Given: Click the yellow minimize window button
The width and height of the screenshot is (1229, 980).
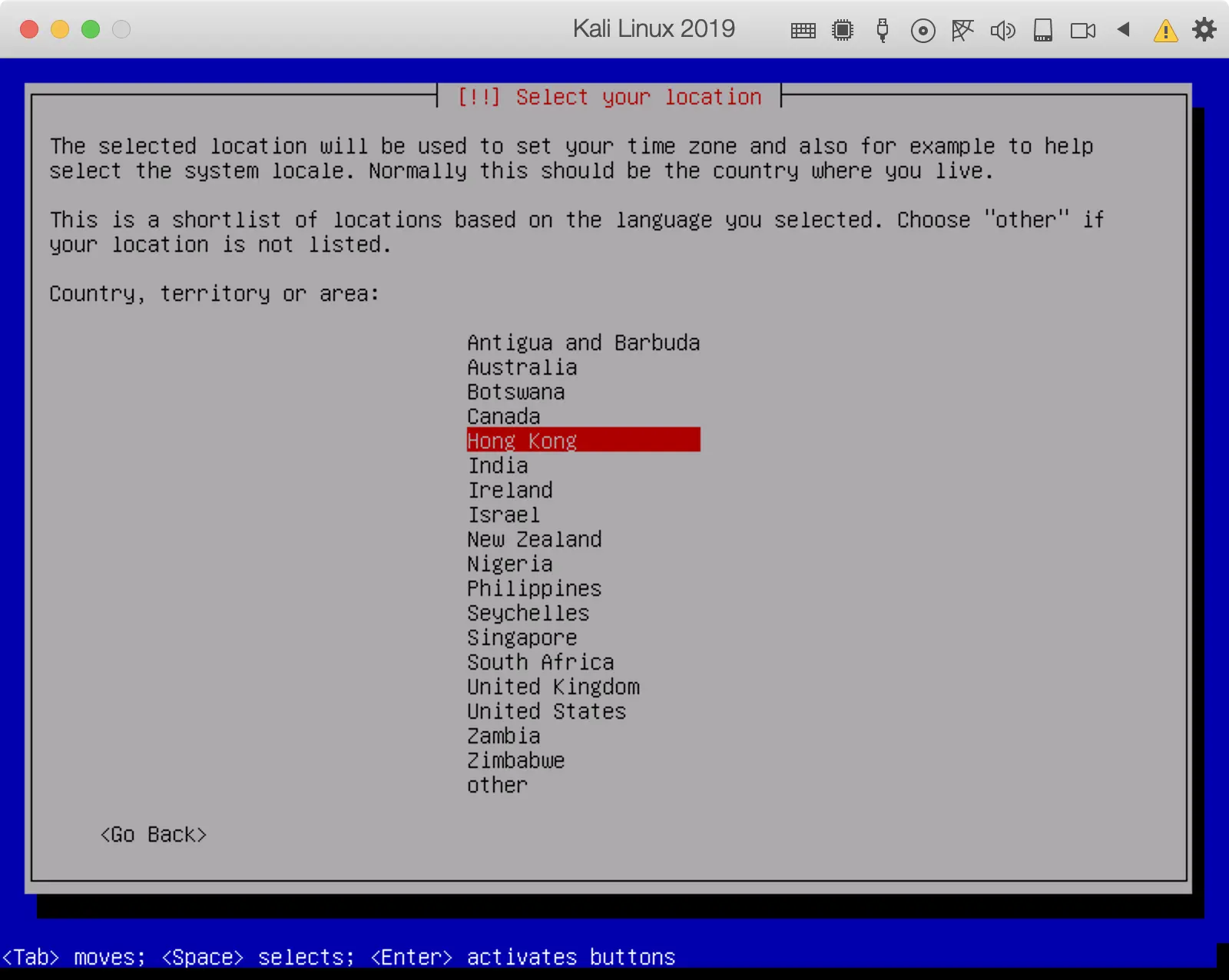Looking at the screenshot, I should coord(60,29).
